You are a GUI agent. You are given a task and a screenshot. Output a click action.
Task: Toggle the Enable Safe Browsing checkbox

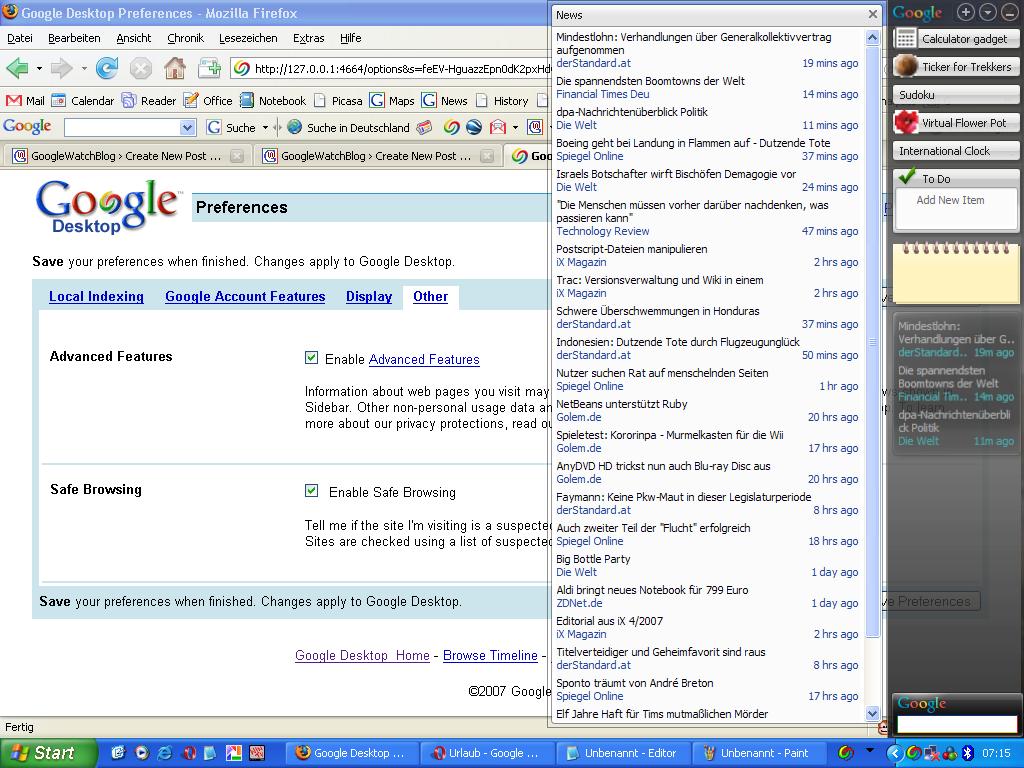[x=312, y=491]
